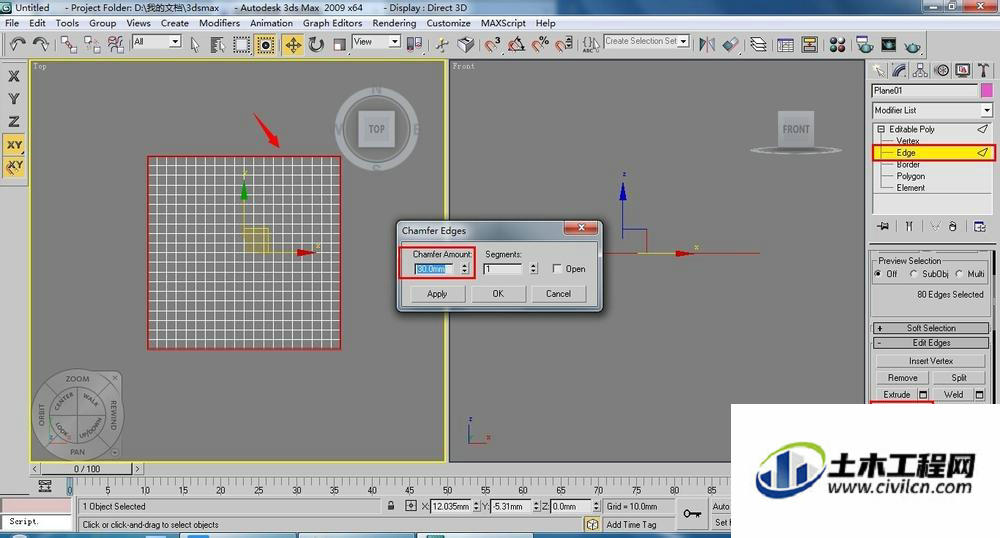Screen dimensions: 1000x538
Task: Collapse the Edit Edges rollout
Action: coord(931,343)
